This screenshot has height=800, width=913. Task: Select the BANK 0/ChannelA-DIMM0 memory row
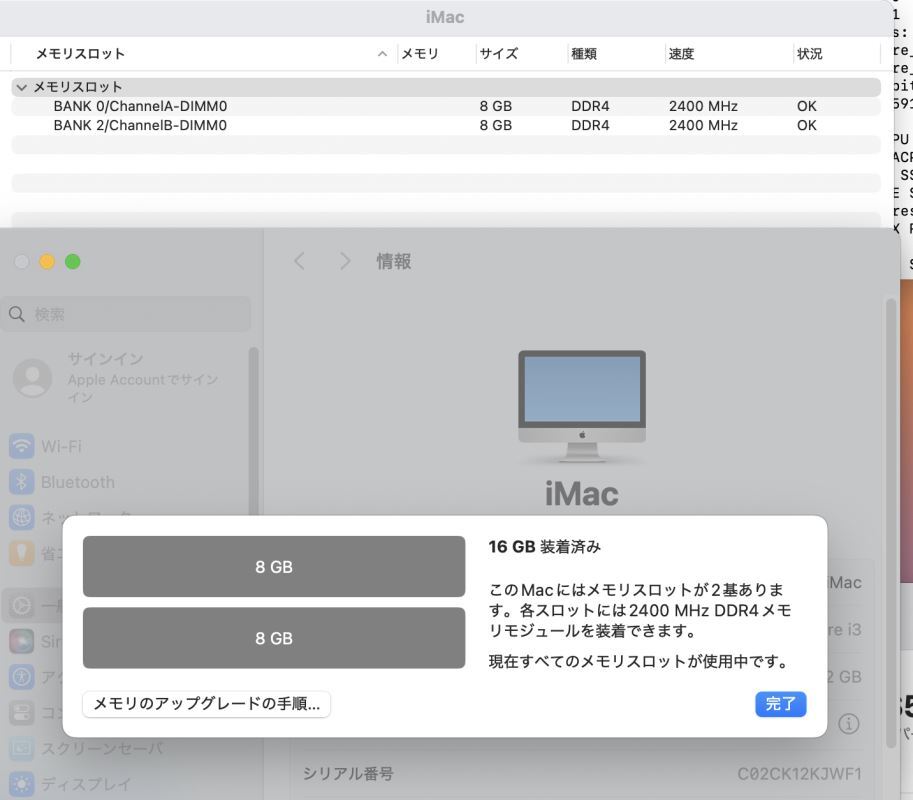click(140, 105)
